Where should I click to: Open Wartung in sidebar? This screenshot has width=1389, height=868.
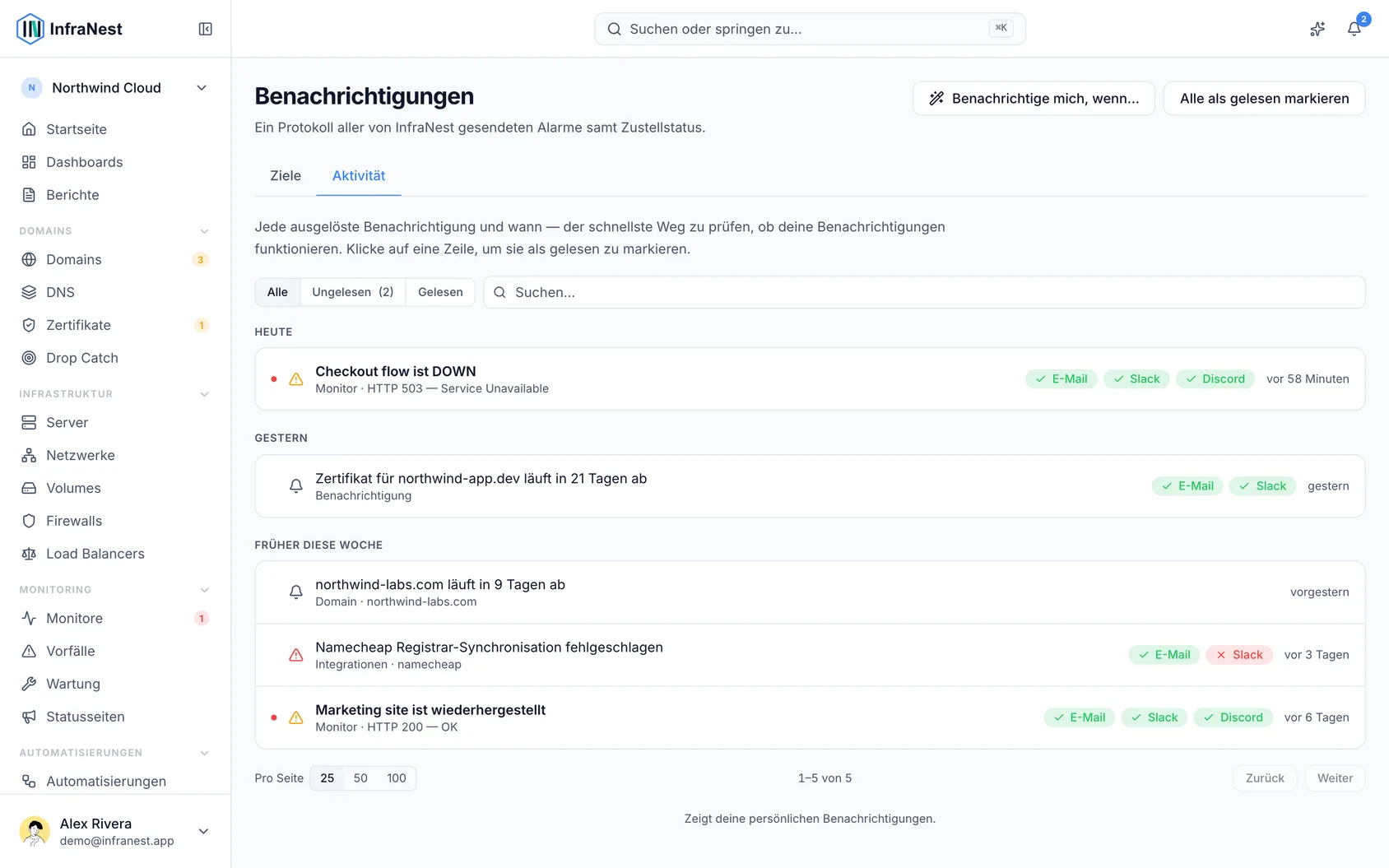pos(115,684)
